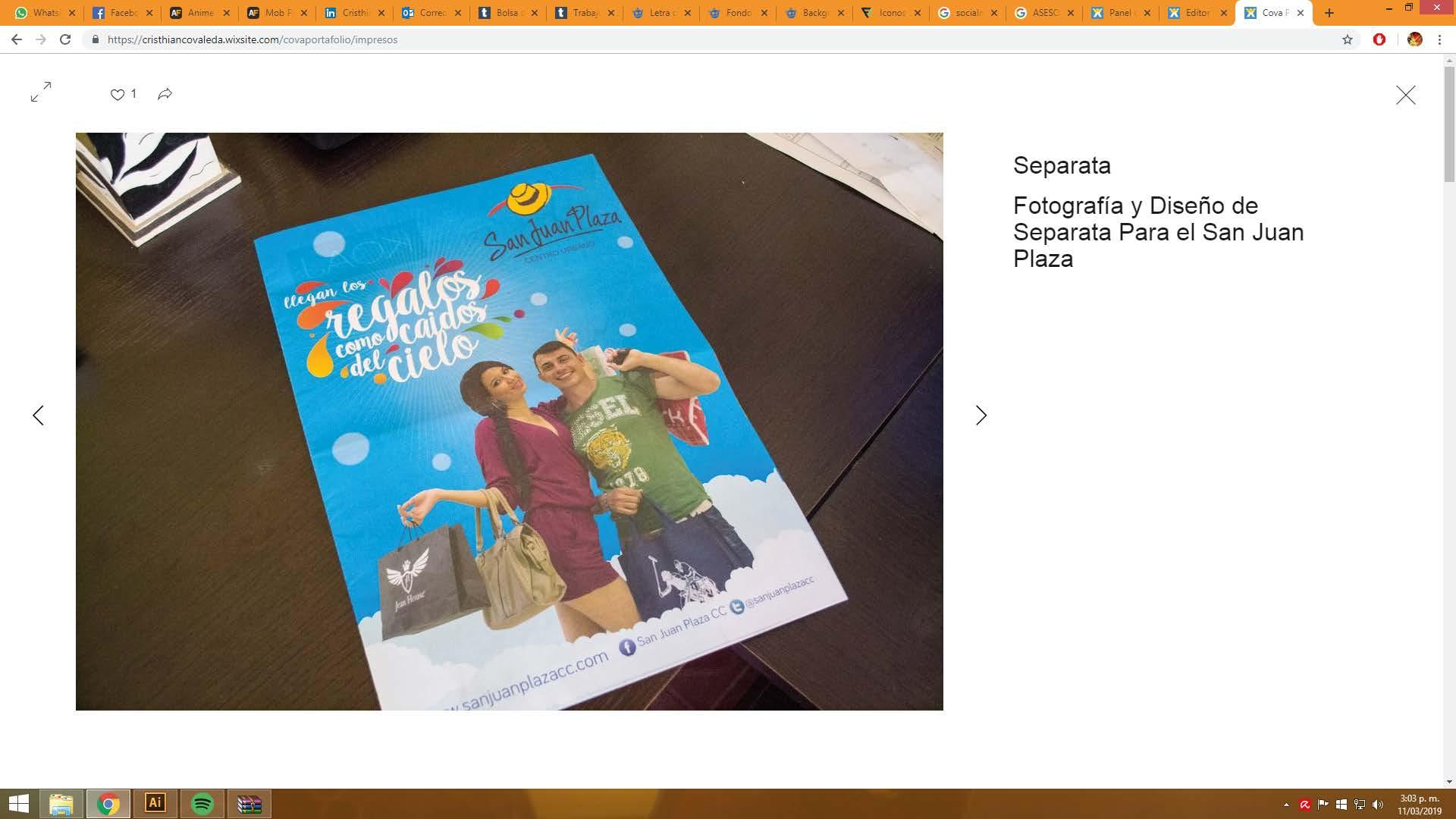Share the Separata image
Viewport: 1456px width, 819px height.
(x=165, y=94)
